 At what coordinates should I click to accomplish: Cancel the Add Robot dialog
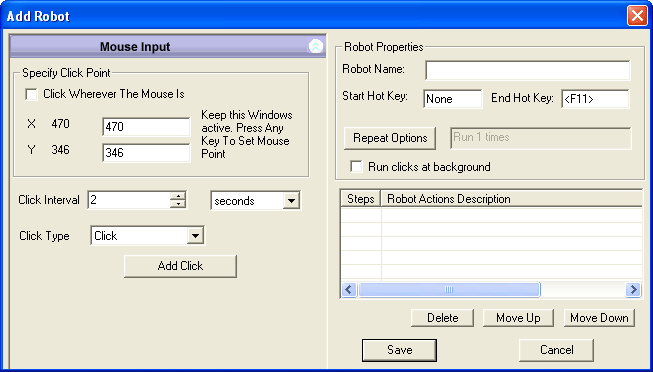[556, 350]
